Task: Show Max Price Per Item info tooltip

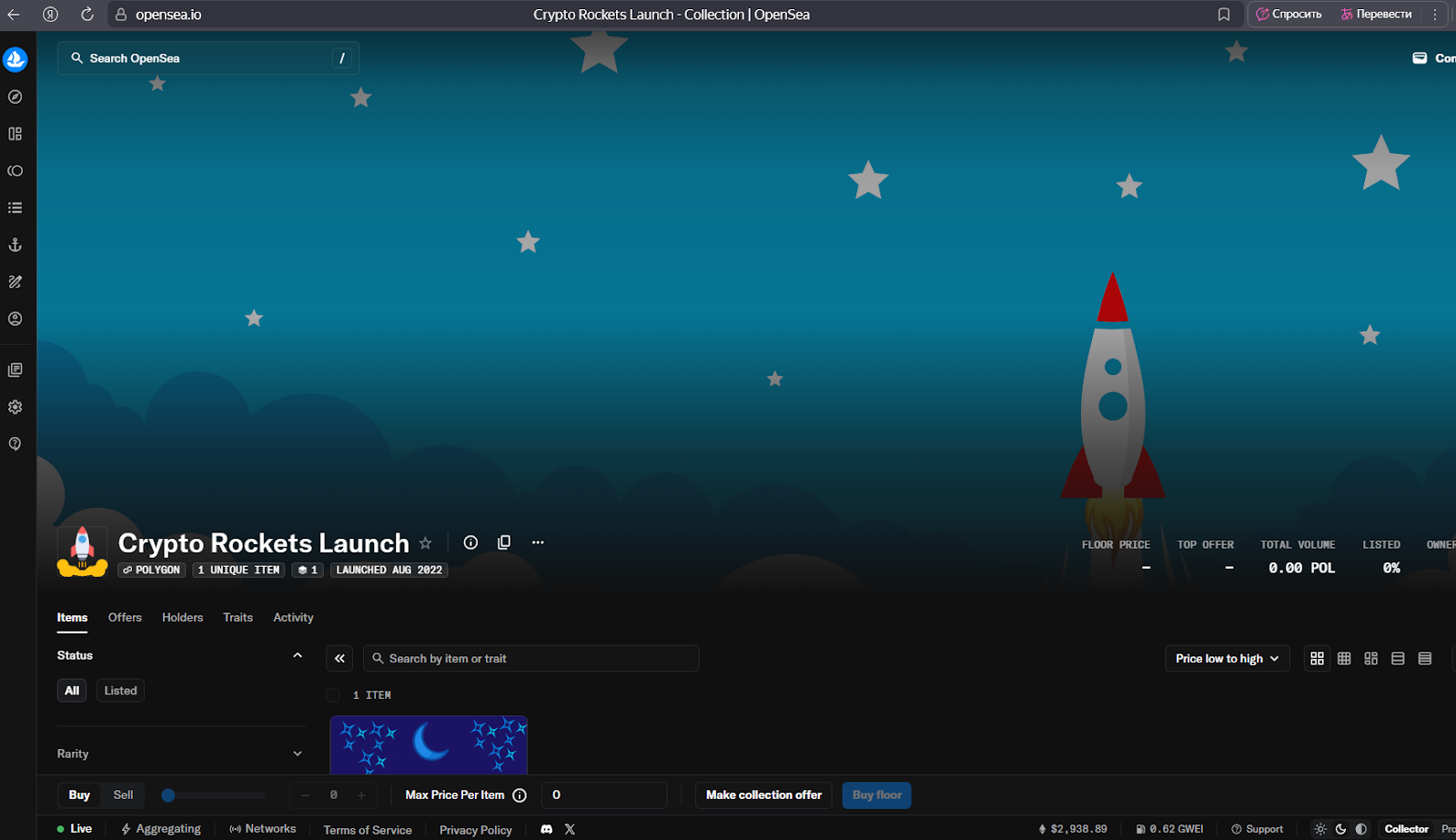Action: (x=520, y=795)
